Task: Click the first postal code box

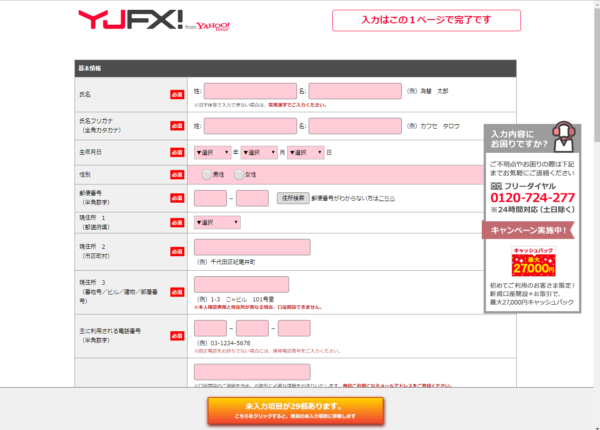Action: pos(210,198)
